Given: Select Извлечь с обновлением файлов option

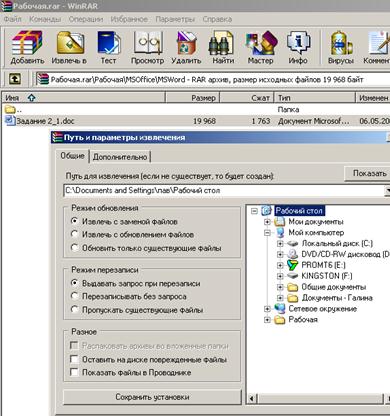Looking at the screenshot, I should pos(75,234).
